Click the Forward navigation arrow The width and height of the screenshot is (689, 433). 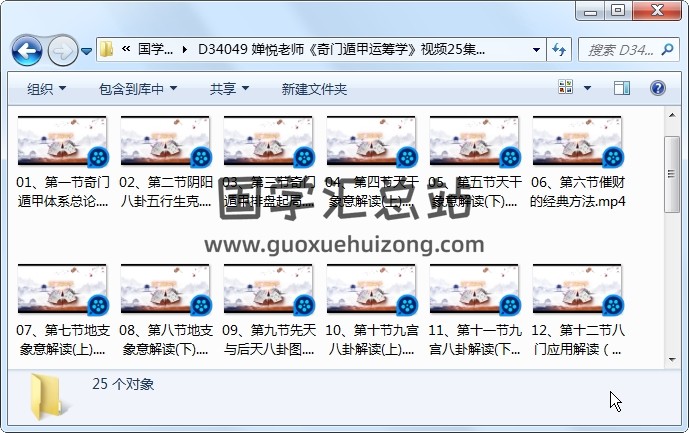[x=62, y=51]
